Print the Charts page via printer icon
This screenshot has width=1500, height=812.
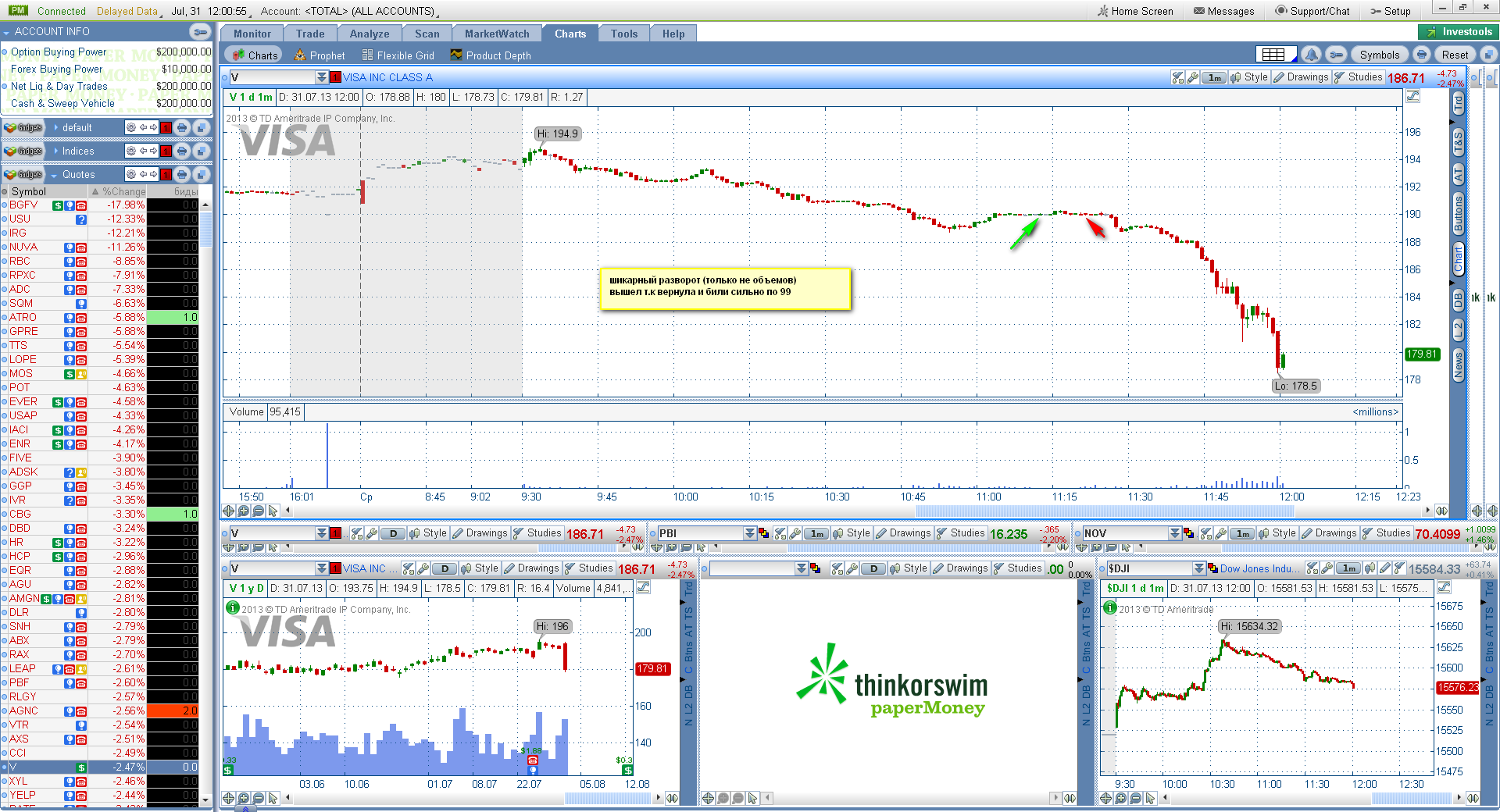click(x=1422, y=55)
